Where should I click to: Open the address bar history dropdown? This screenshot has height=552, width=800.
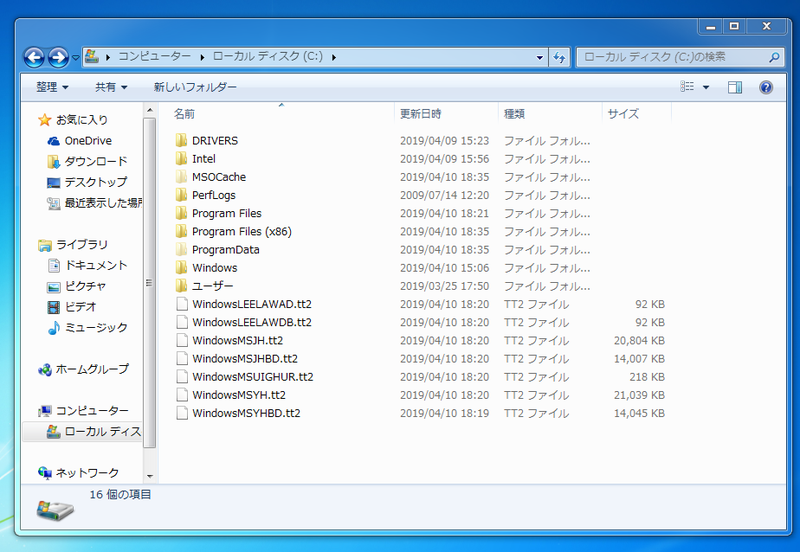click(539, 57)
